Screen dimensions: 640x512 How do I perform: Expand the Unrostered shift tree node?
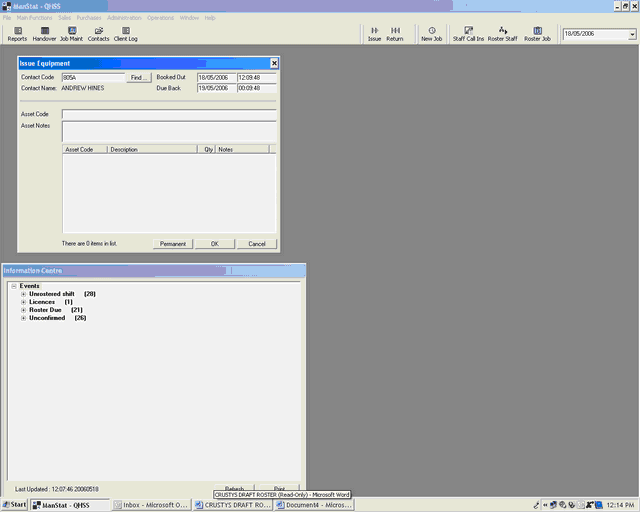(23, 294)
